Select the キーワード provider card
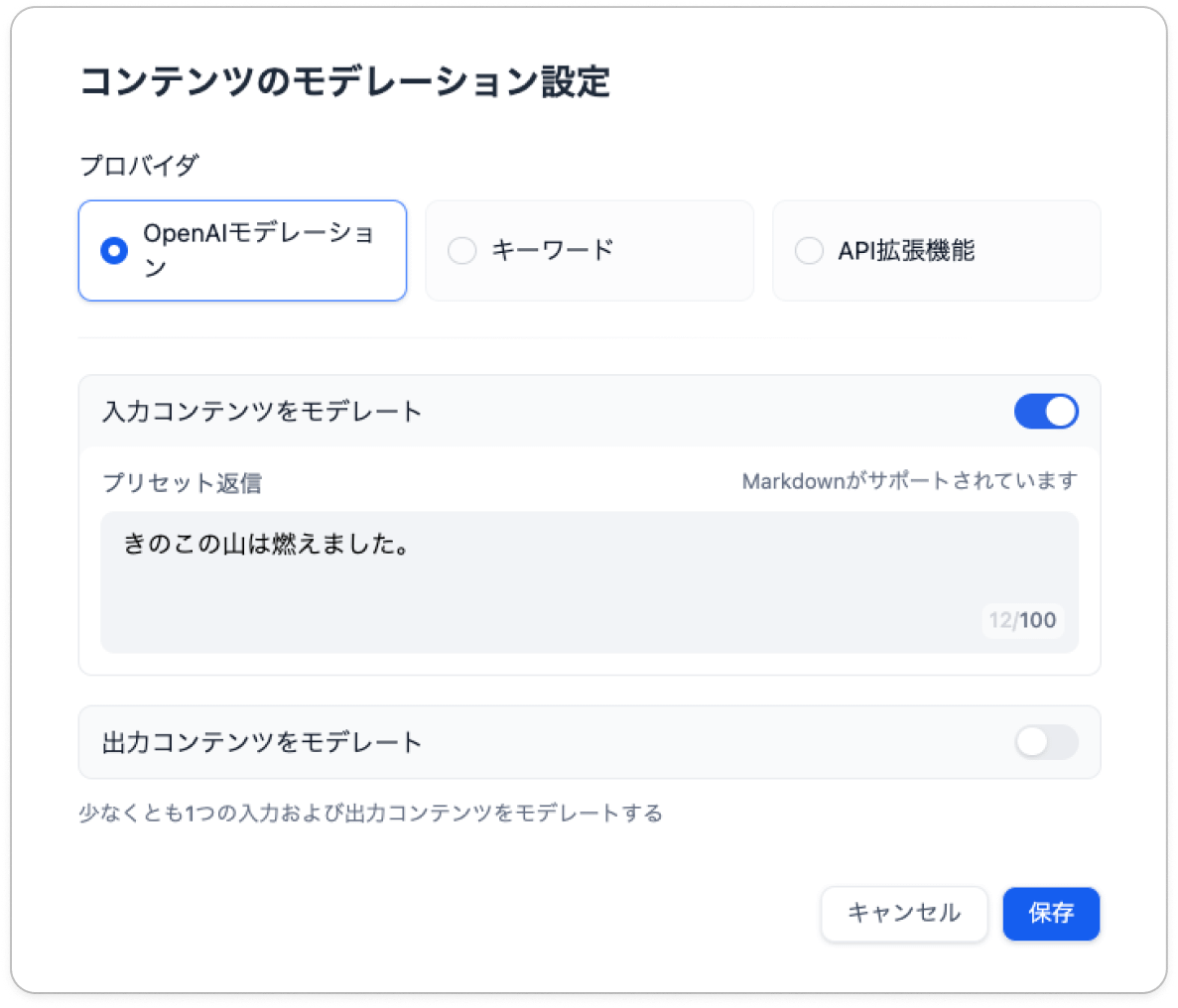This screenshot has width=1178, height=1008. click(x=589, y=251)
